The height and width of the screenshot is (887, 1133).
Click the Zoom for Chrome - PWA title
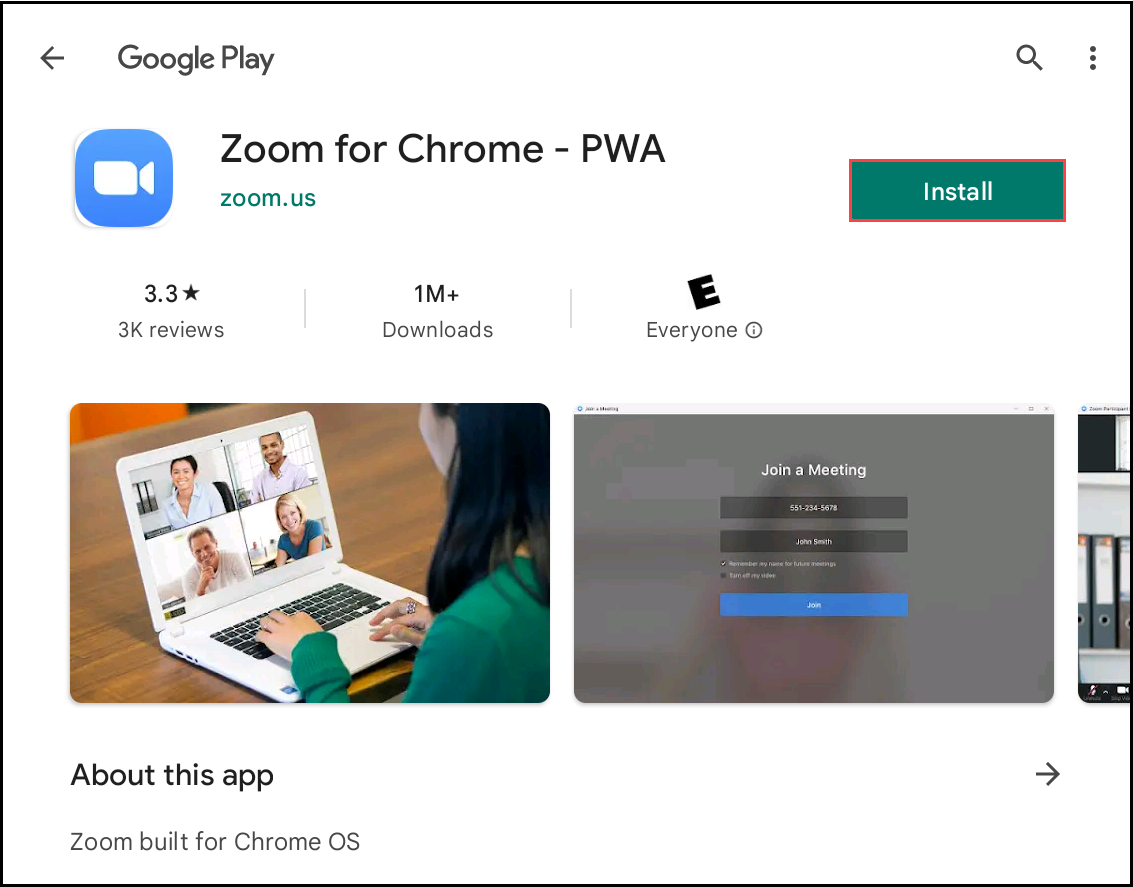[442, 149]
